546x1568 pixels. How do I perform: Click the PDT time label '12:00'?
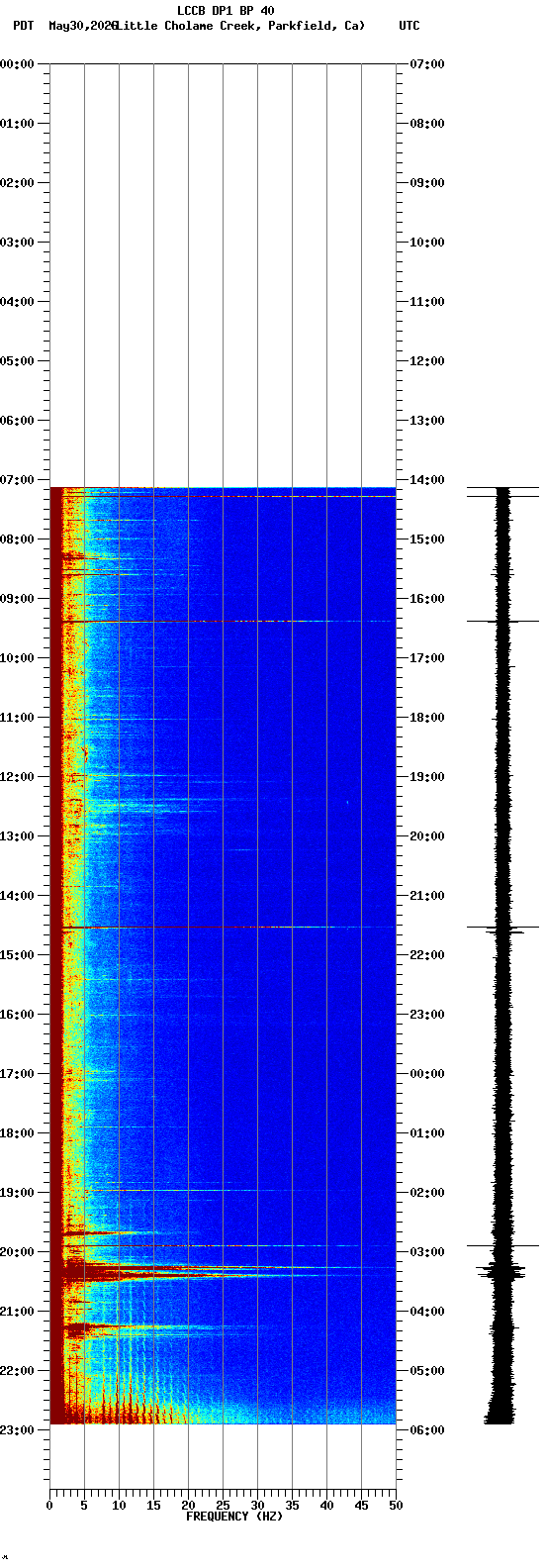[18, 777]
